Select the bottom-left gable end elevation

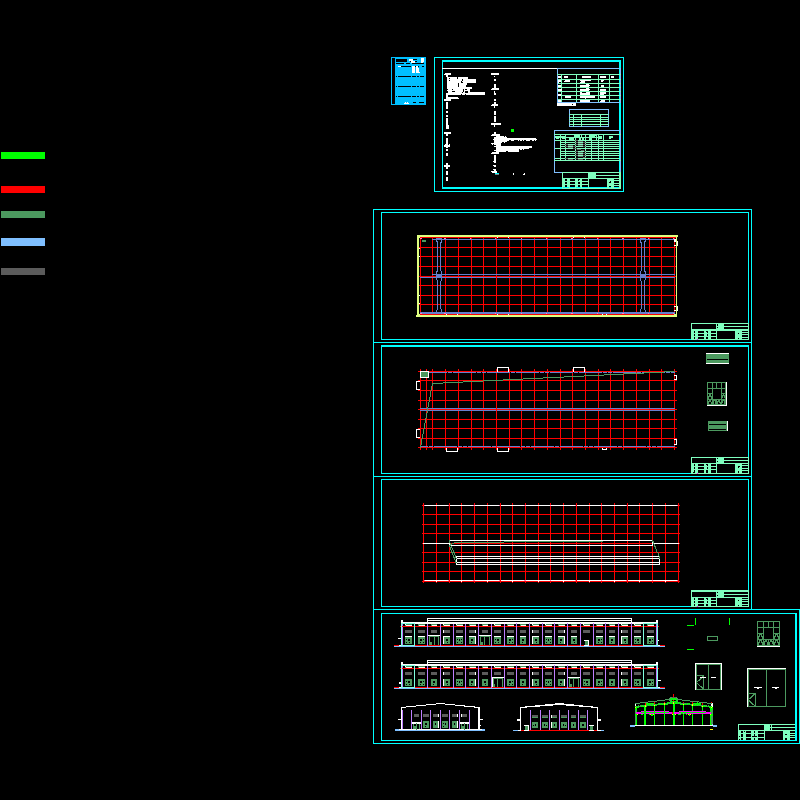click(440, 717)
